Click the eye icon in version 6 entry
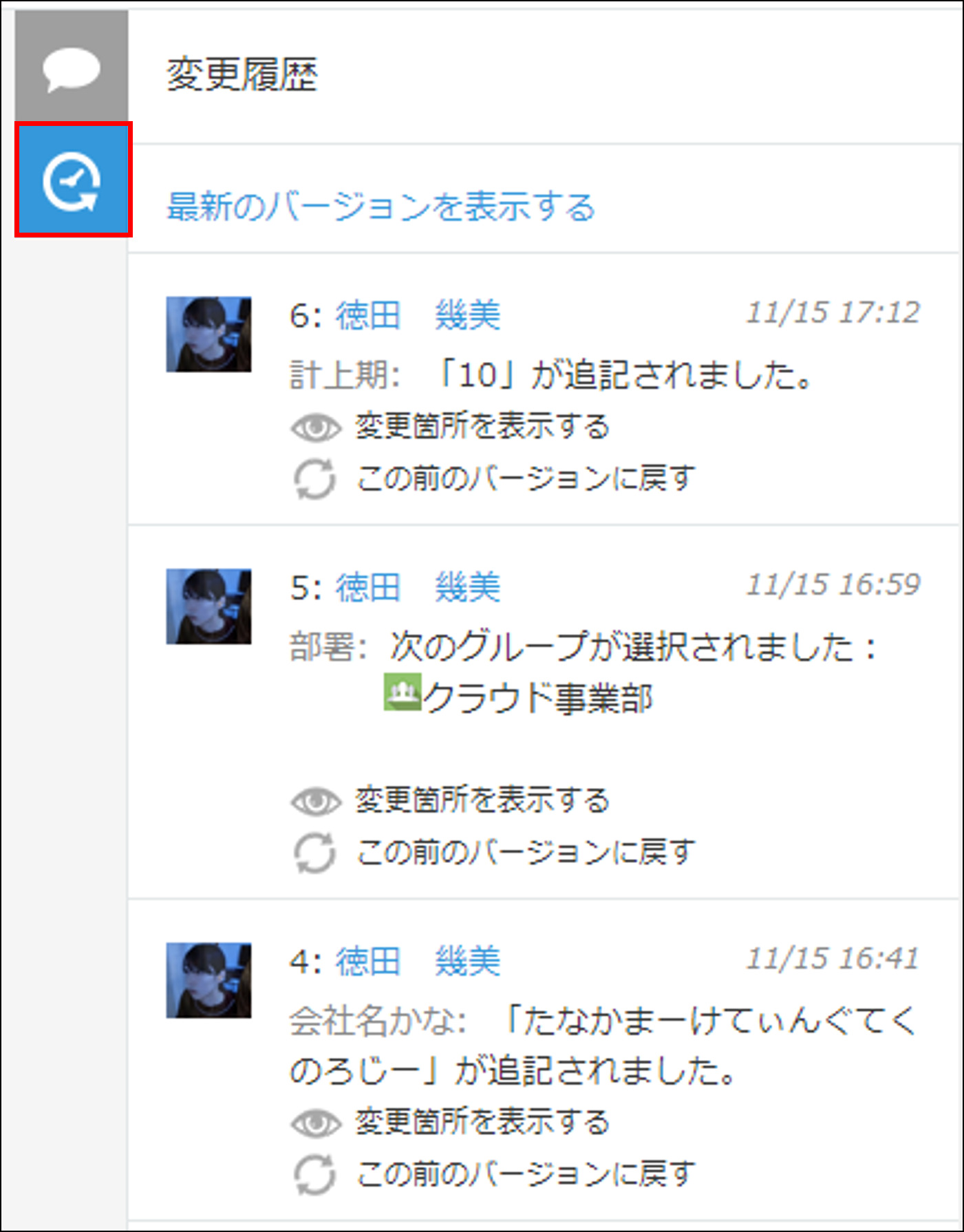The width and height of the screenshot is (964, 1232). coord(315,428)
